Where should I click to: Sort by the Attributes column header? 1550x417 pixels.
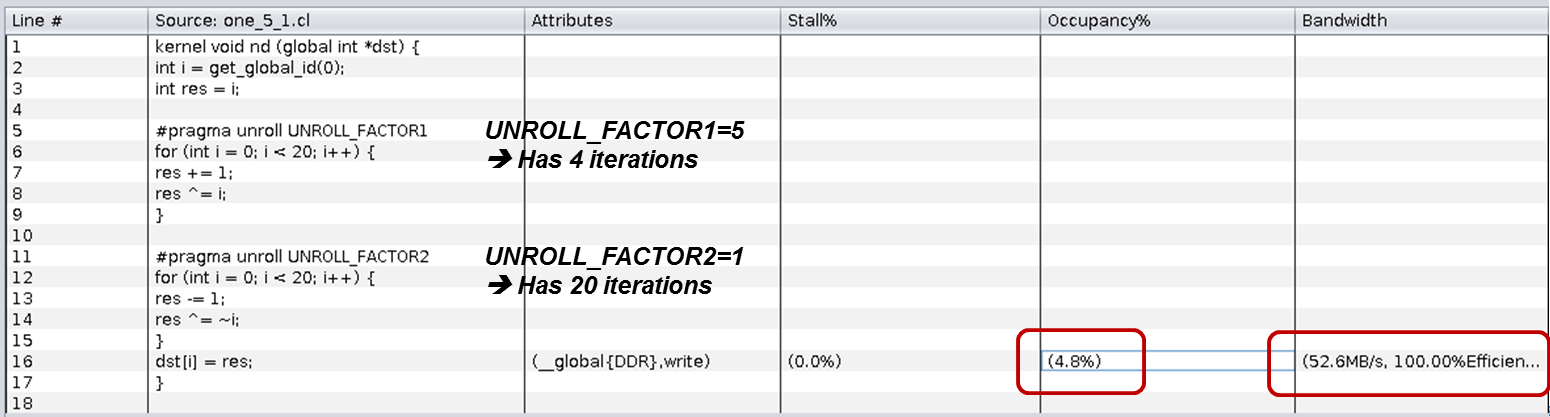[572, 20]
